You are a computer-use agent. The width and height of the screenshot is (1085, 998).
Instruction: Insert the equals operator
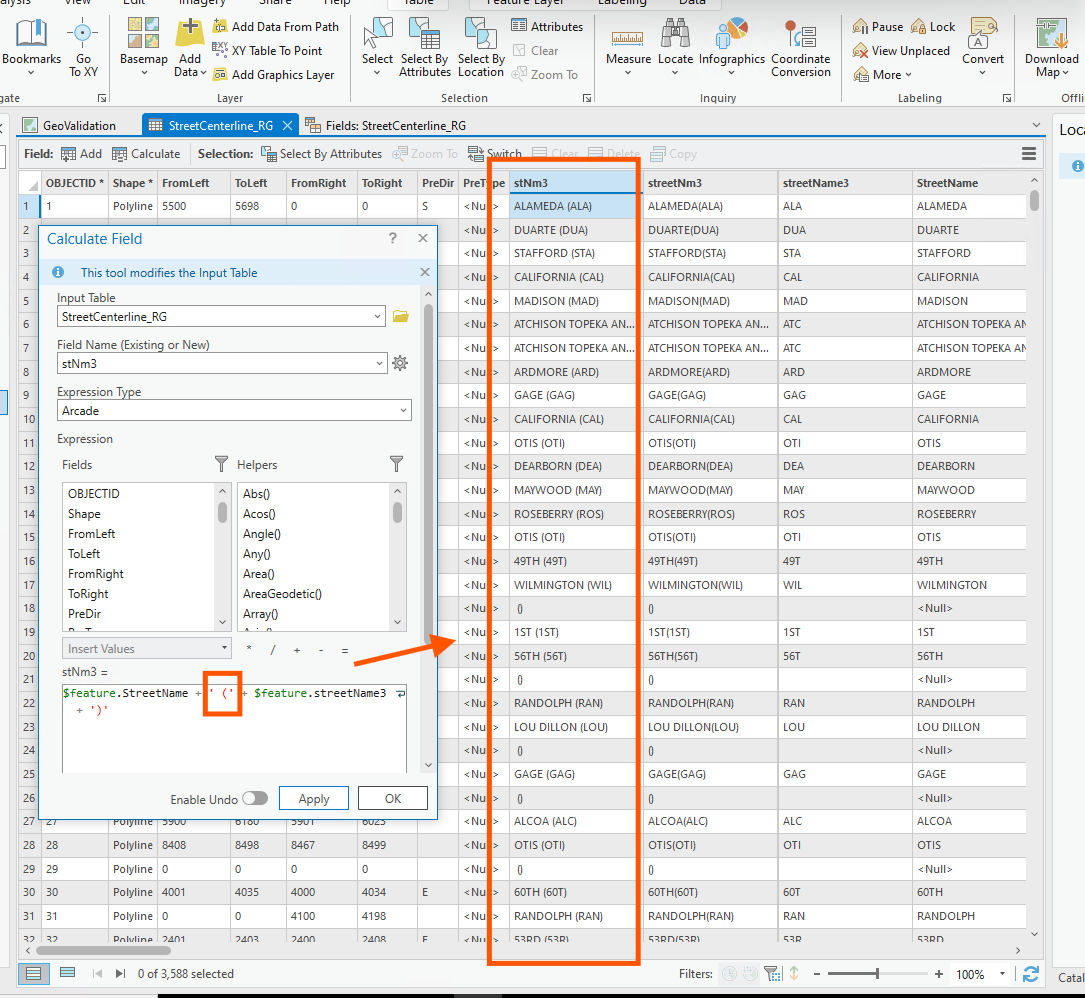click(345, 650)
